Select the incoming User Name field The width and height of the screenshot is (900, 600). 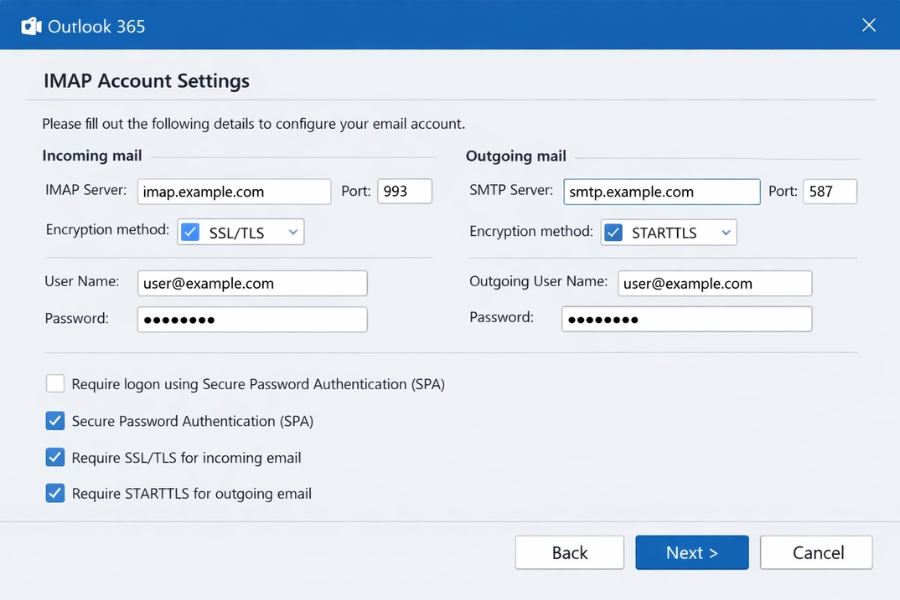(x=252, y=283)
